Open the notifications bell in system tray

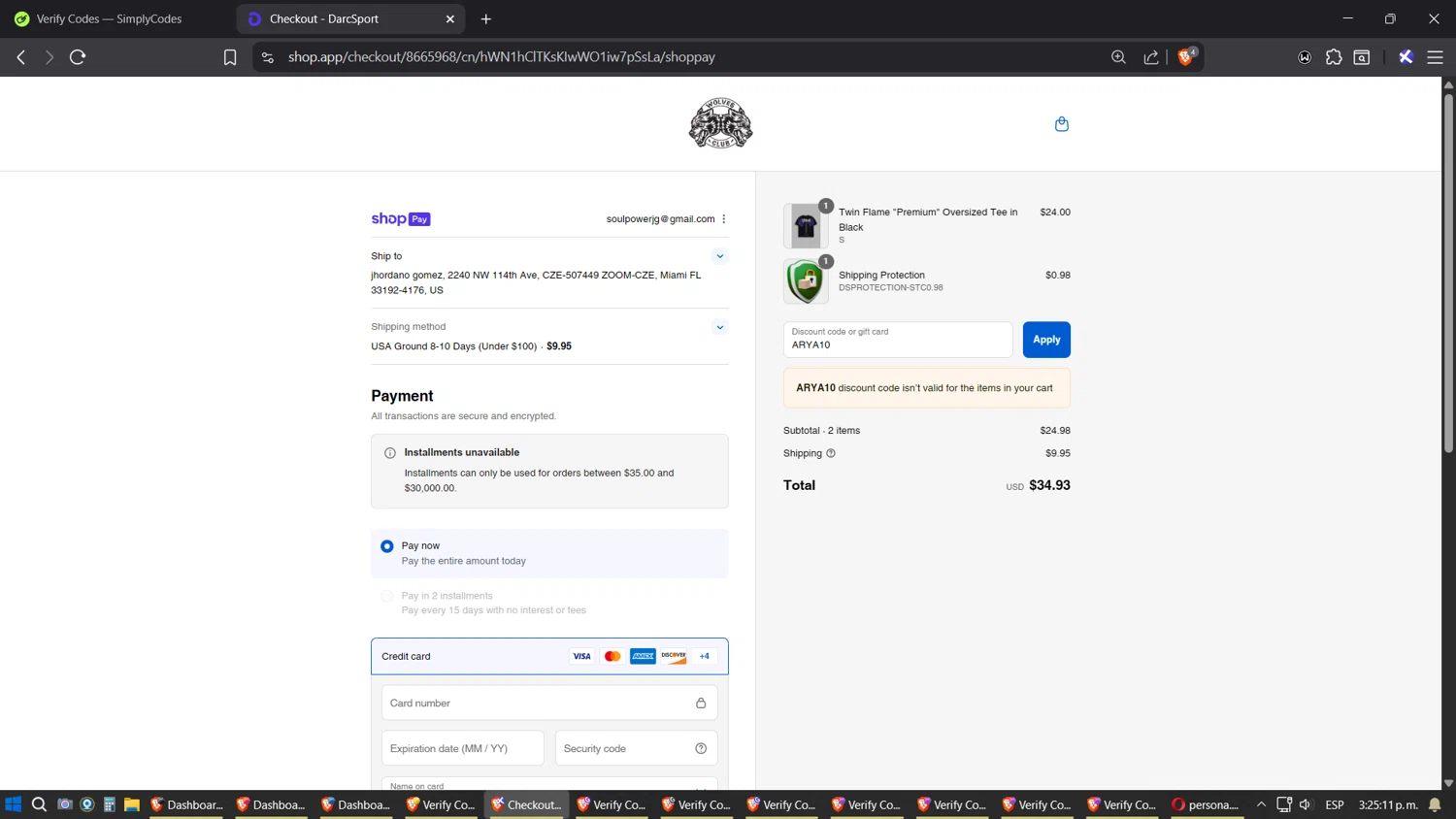coord(1435,804)
